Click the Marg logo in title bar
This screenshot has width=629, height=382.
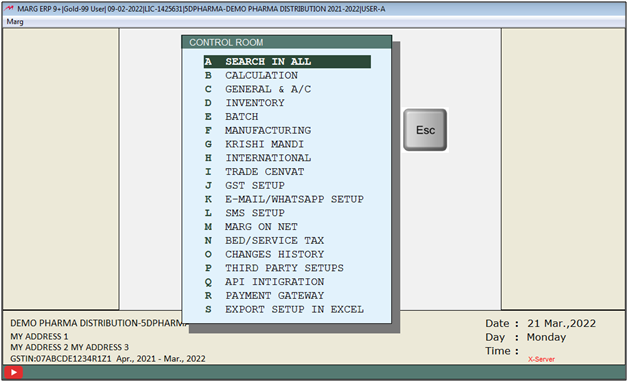(9, 9)
